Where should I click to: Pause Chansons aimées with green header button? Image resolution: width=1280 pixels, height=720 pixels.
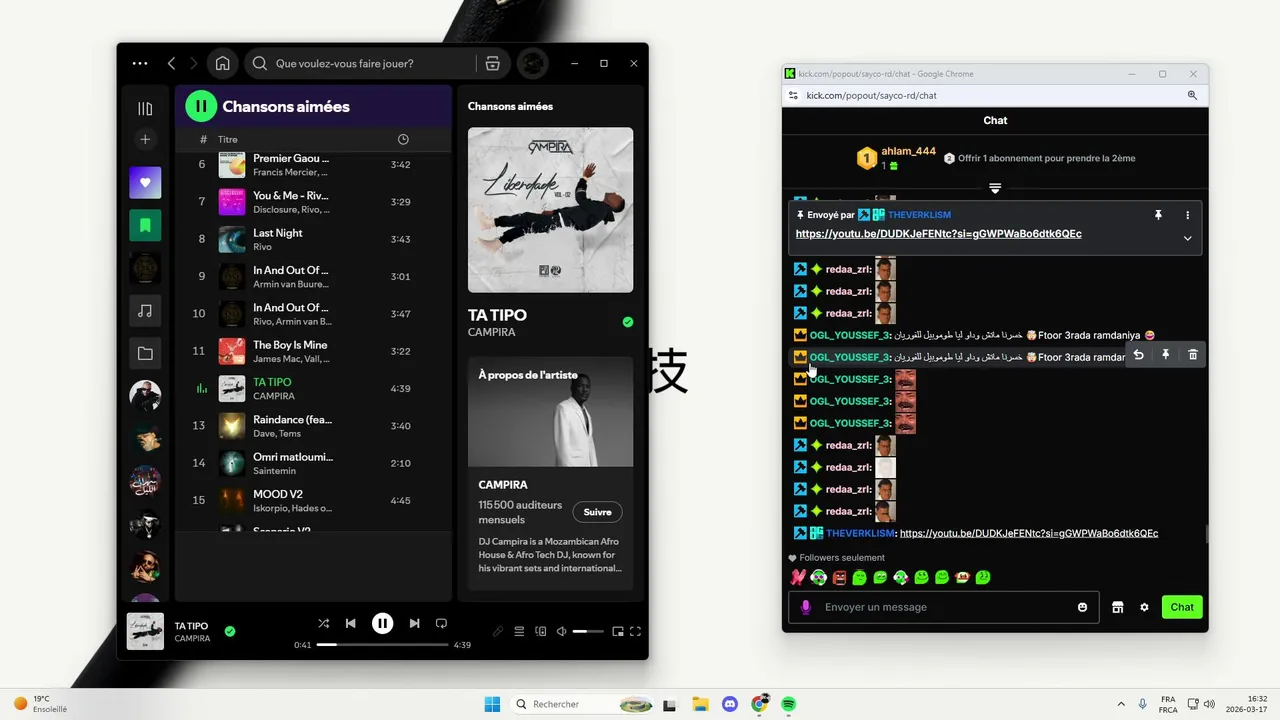[201, 106]
